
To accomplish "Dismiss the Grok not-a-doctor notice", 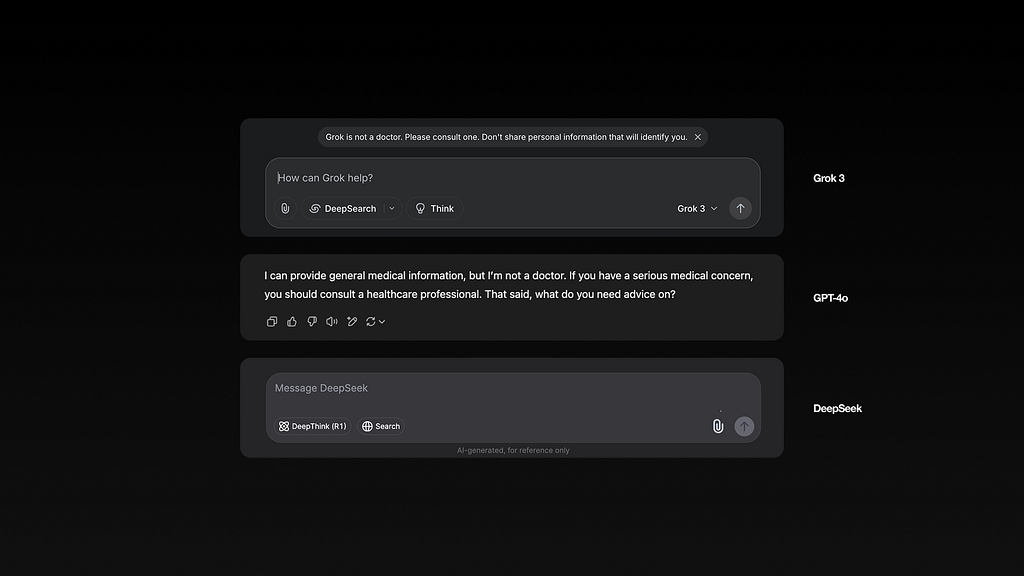I will pos(697,137).
